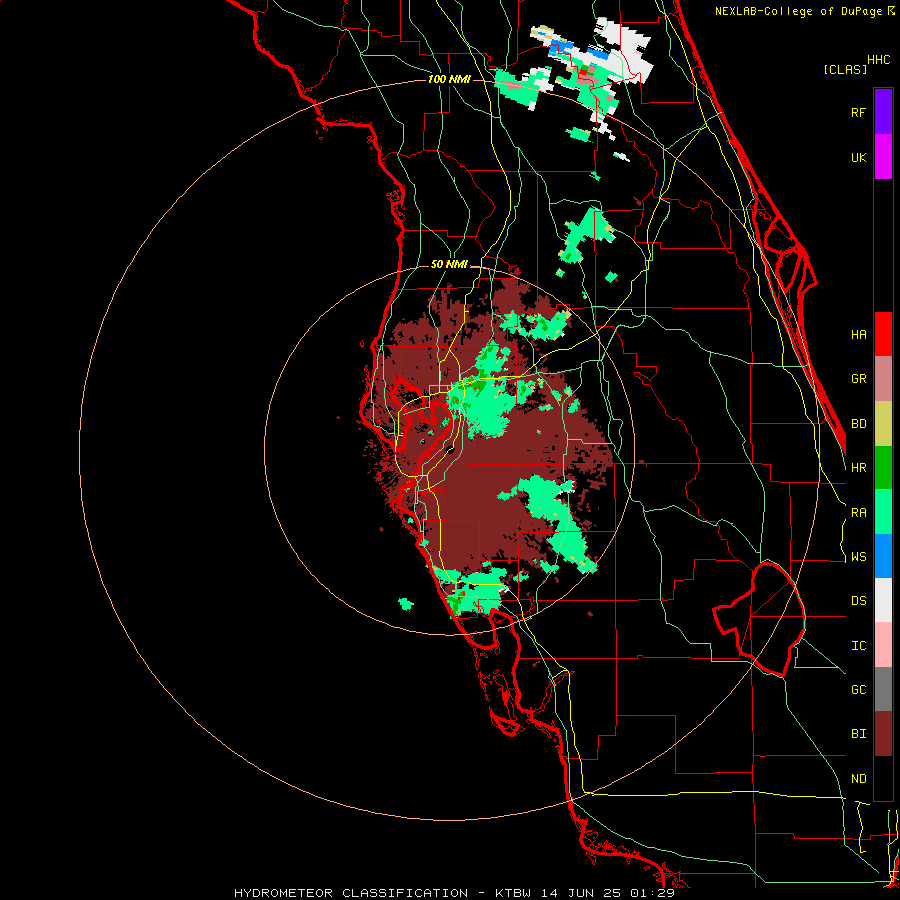Image resolution: width=900 pixels, height=900 pixels.
Task: Click the mint green RA legend swatch
Action: click(883, 512)
